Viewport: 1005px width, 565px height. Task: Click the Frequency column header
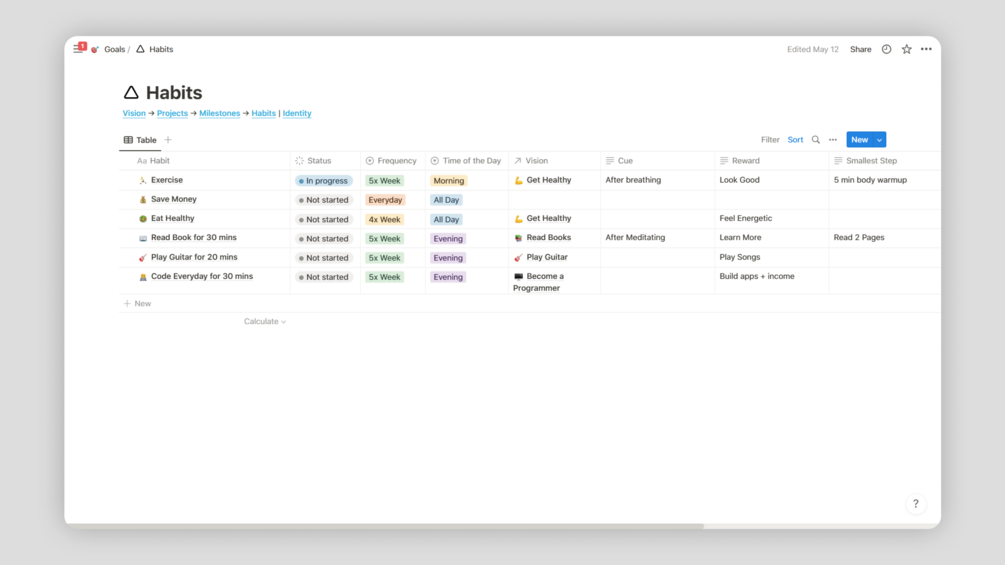click(393, 161)
